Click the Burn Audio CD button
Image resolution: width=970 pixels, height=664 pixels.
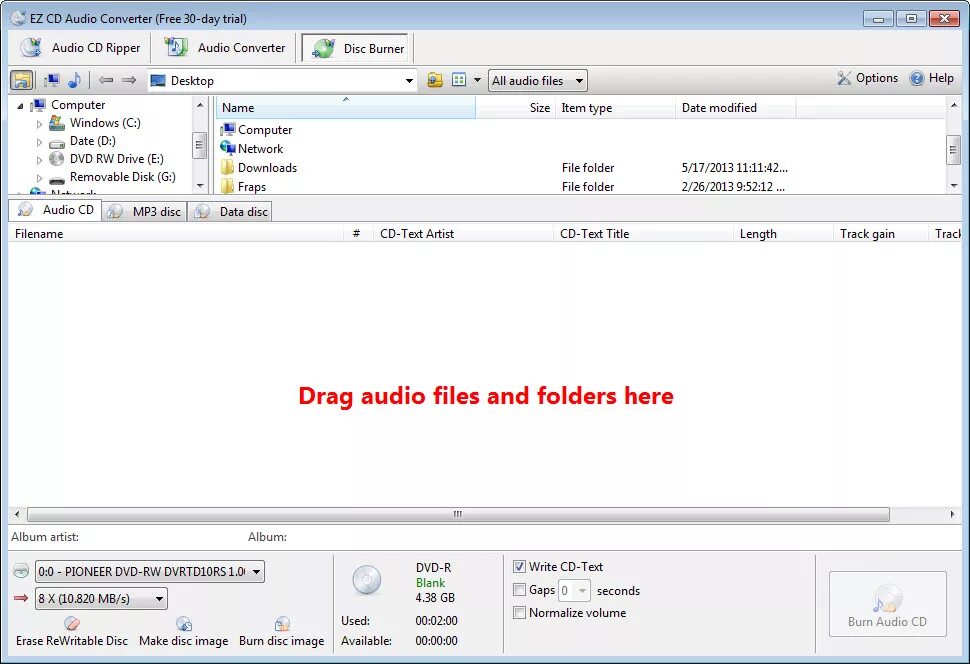pos(887,604)
